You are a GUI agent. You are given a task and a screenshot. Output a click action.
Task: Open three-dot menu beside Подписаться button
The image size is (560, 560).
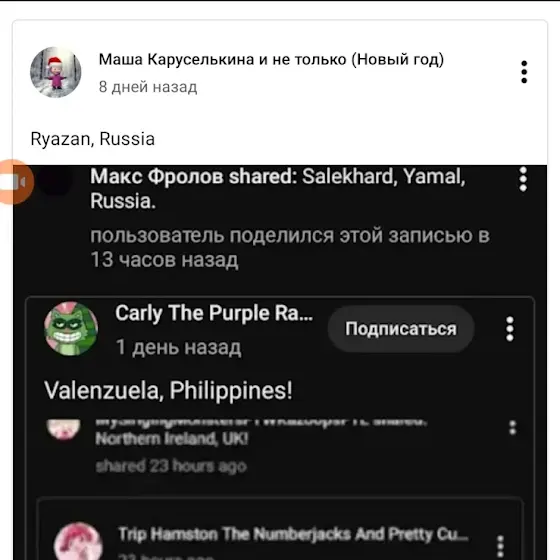click(x=510, y=329)
